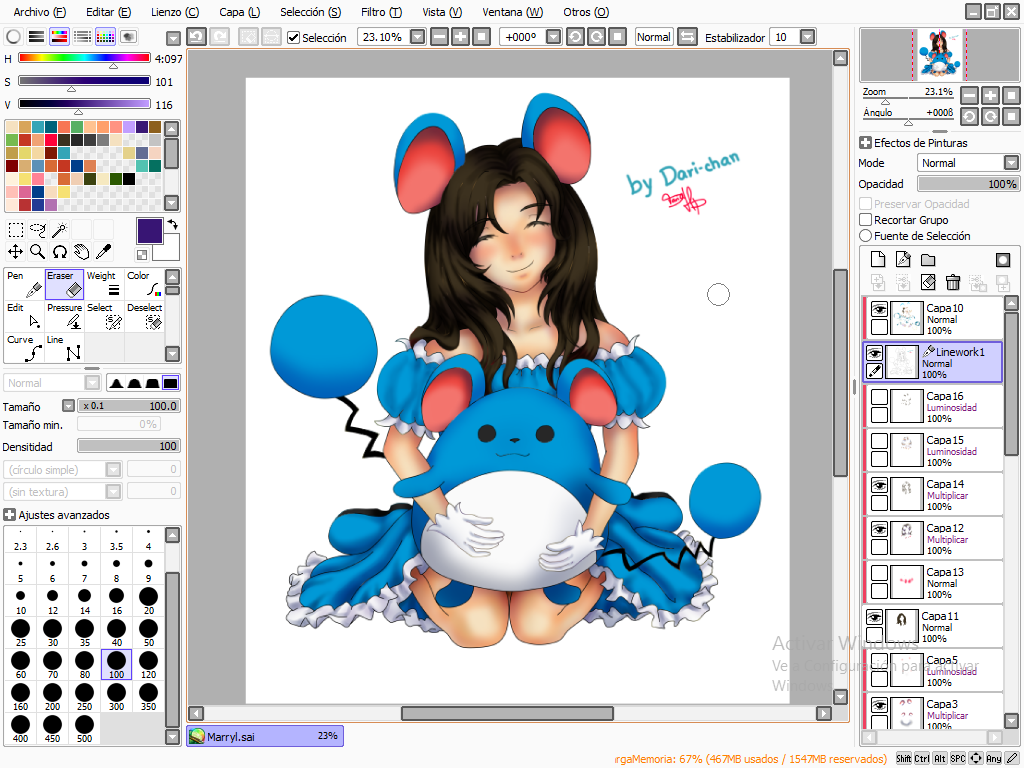The width and height of the screenshot is (1024, 768).
Task: Select brush size 100 preset
Action: click(x=116, y=664)
